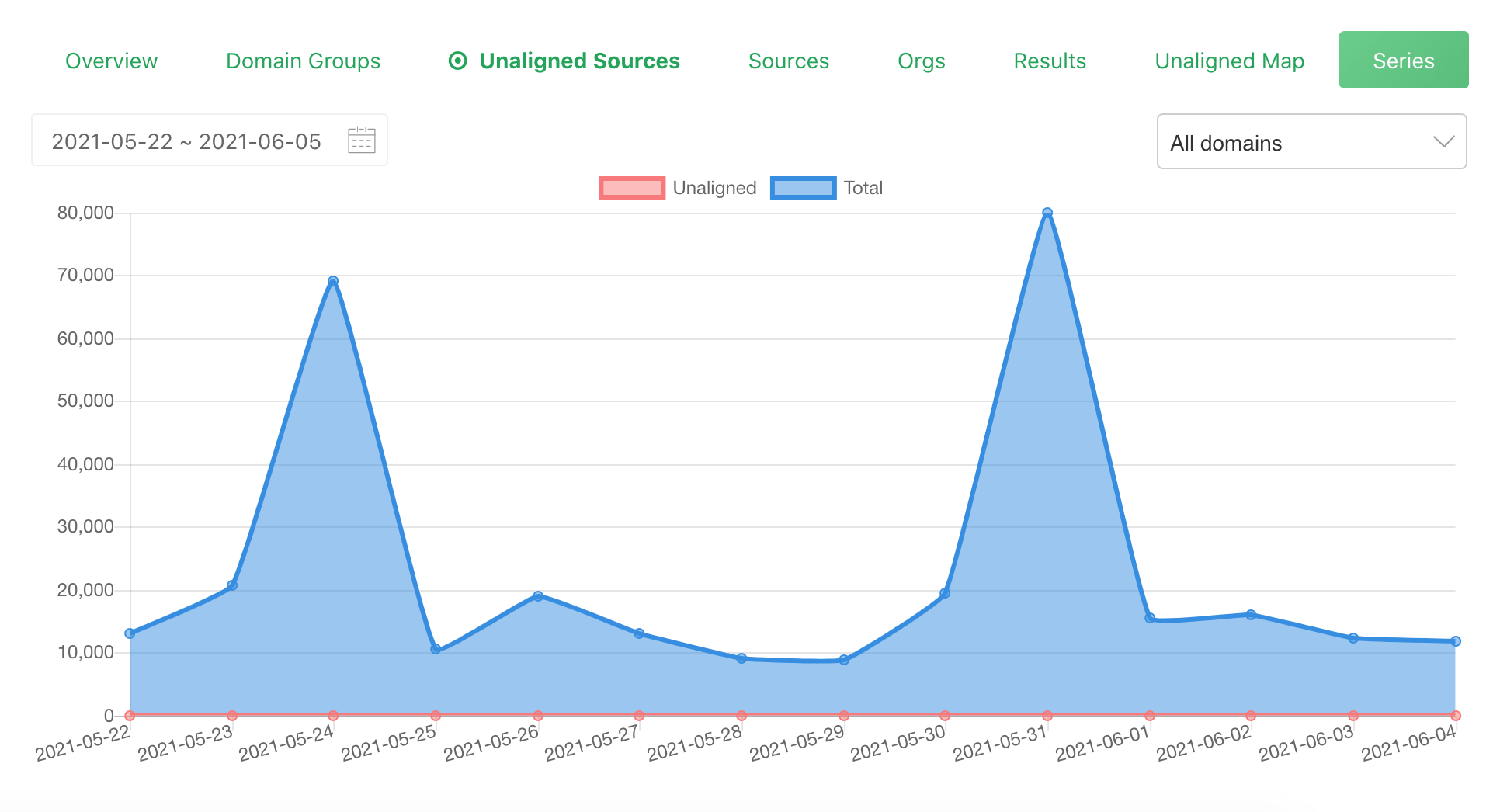Image resolution: width=1500 pixels, height=812 pixels.
Task: Click the Unaligned point on 2021-06-02
Action: [1251, 715]
